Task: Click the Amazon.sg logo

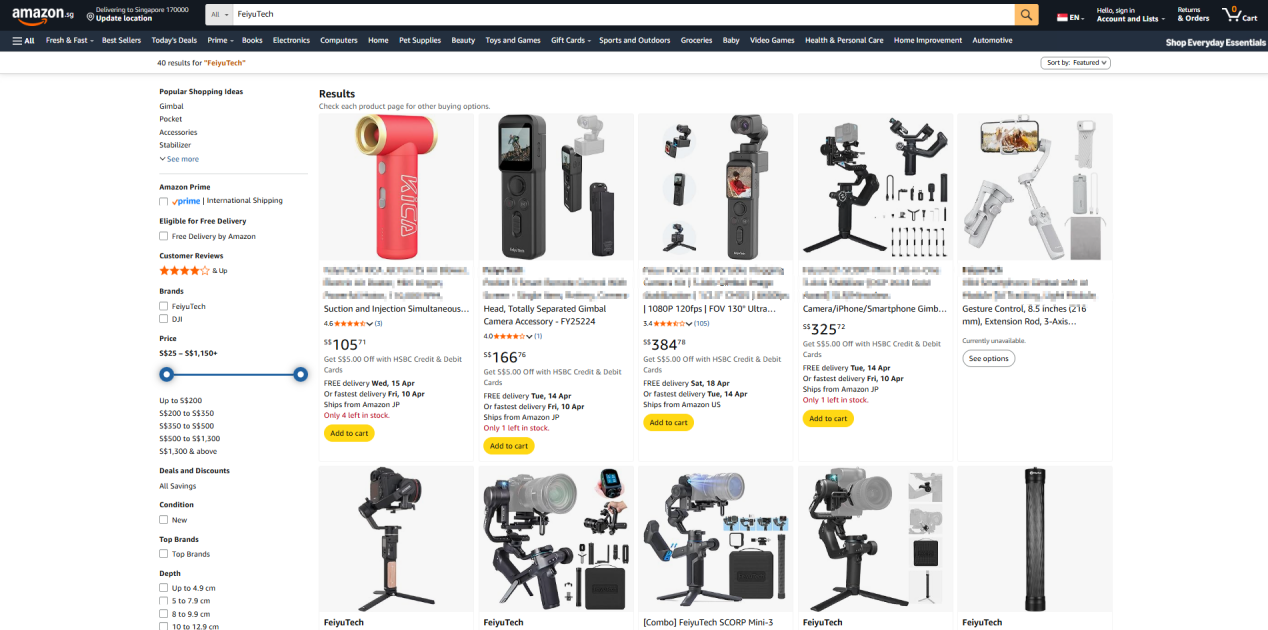Action: point(43,14)
